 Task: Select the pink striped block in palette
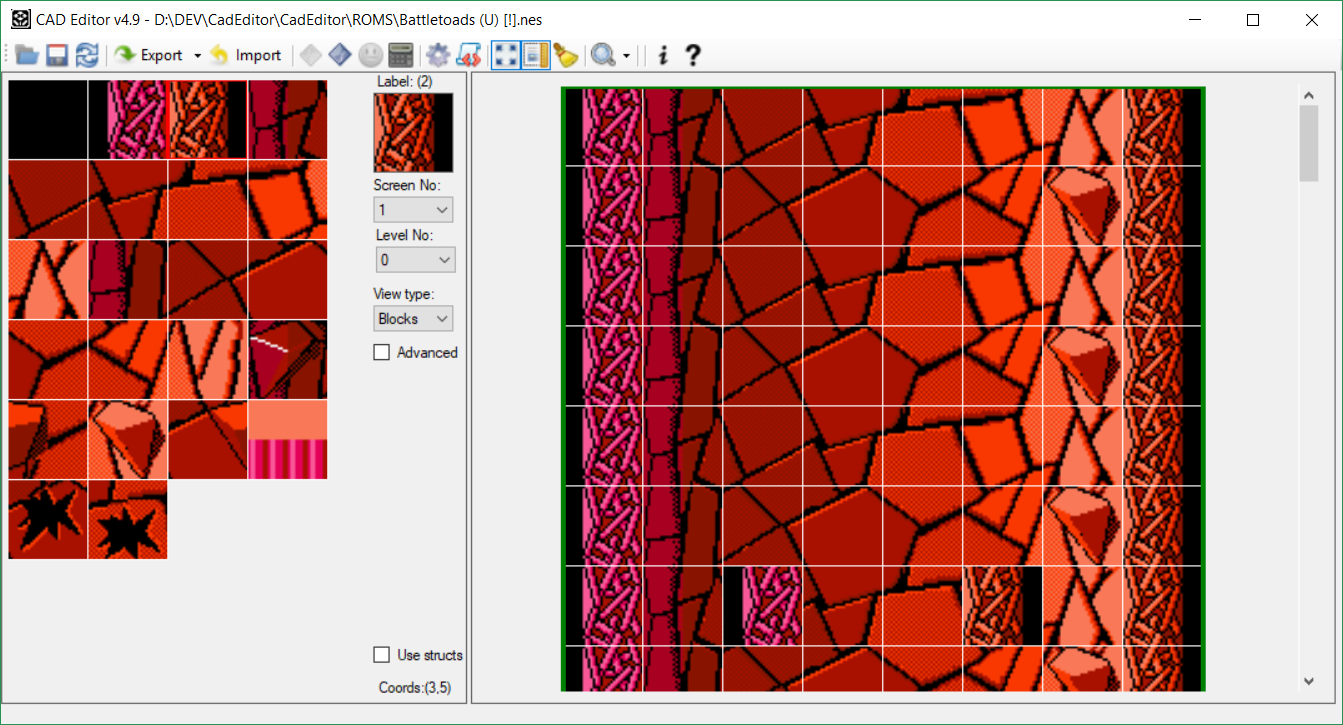288,439
